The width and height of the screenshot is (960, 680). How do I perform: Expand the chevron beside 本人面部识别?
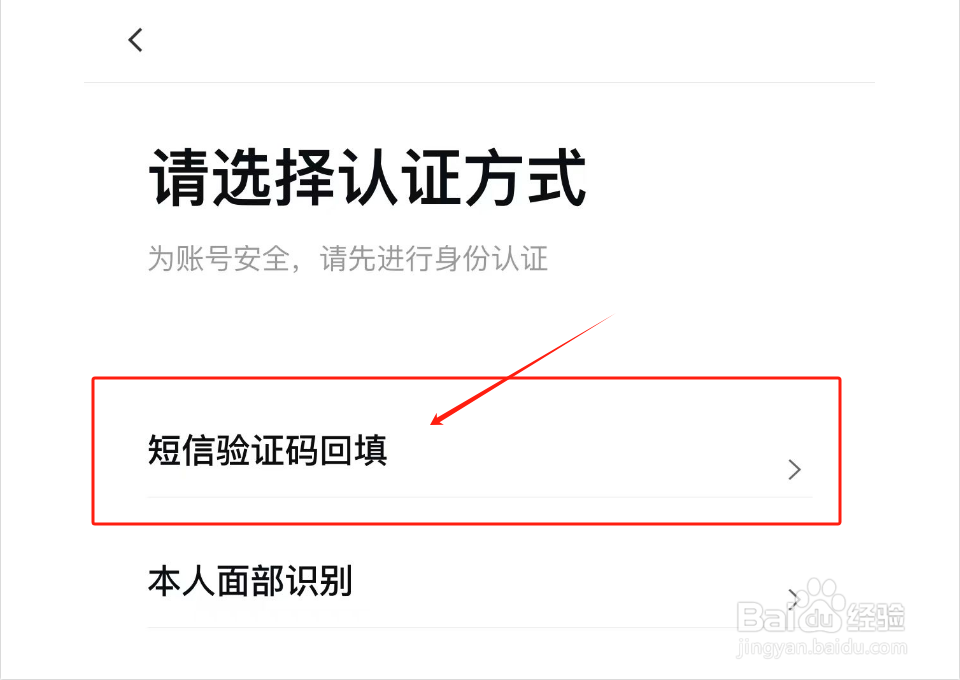tap(793, 599)
